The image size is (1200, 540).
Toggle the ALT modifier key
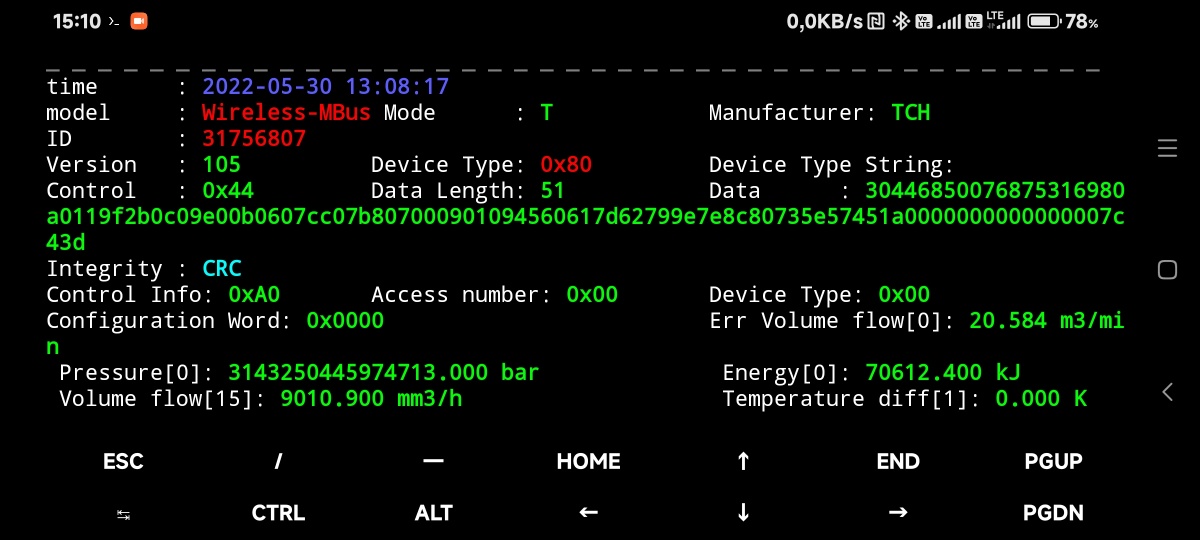click(x=433, y=513)
